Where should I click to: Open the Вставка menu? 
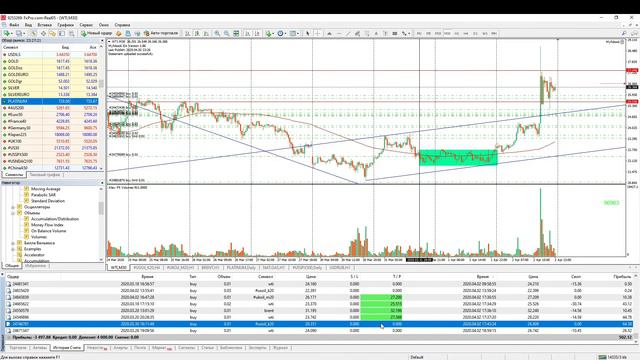pos(44,25)
